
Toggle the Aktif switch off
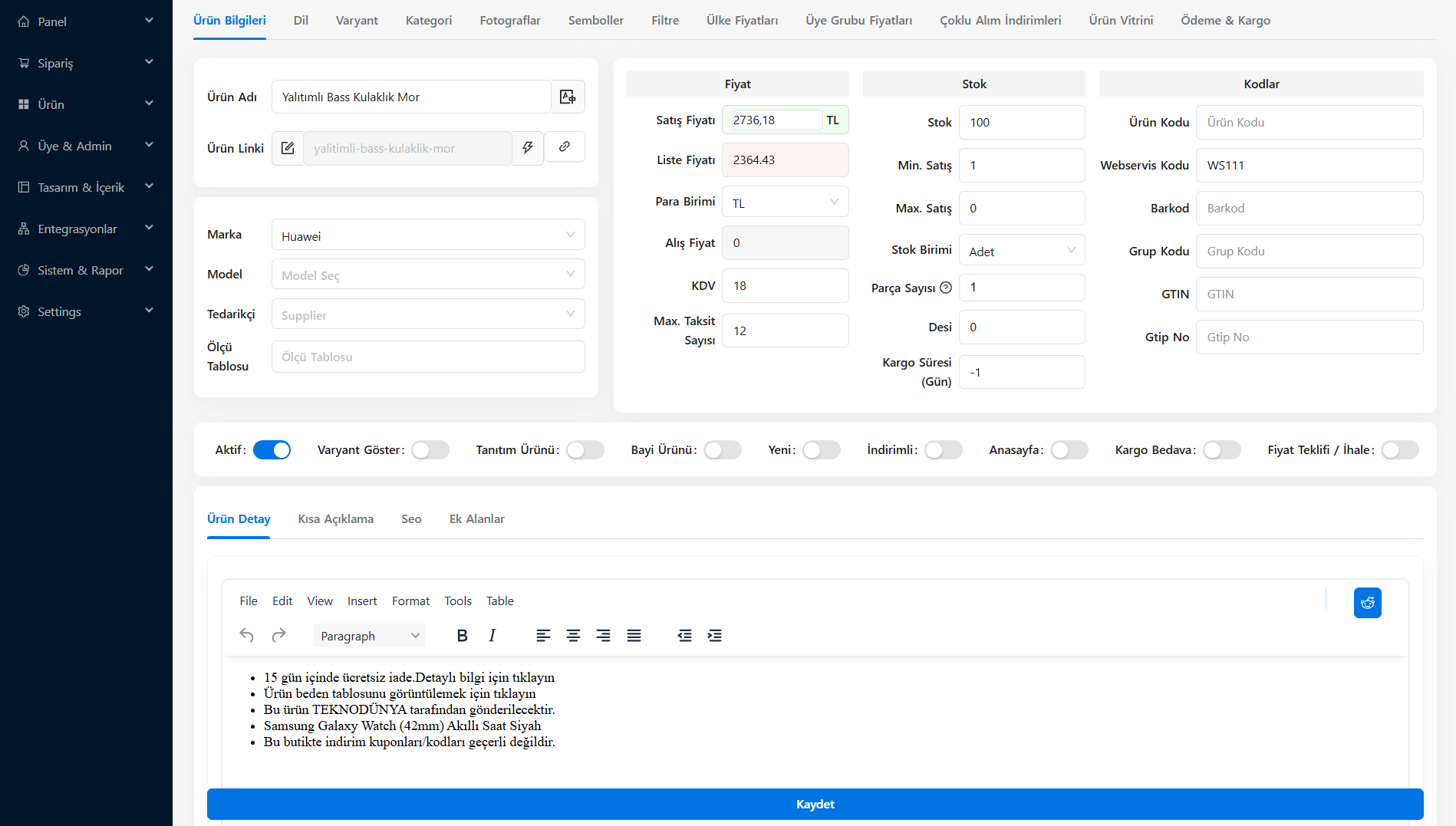(x=272, y=450)
